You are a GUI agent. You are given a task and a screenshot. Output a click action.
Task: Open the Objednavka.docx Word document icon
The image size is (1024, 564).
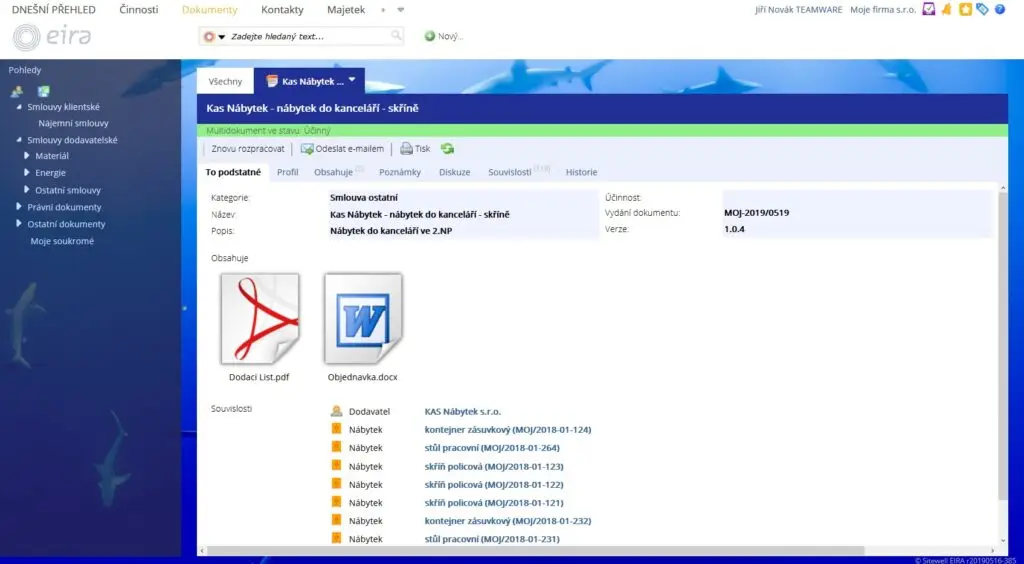(363, 320)
